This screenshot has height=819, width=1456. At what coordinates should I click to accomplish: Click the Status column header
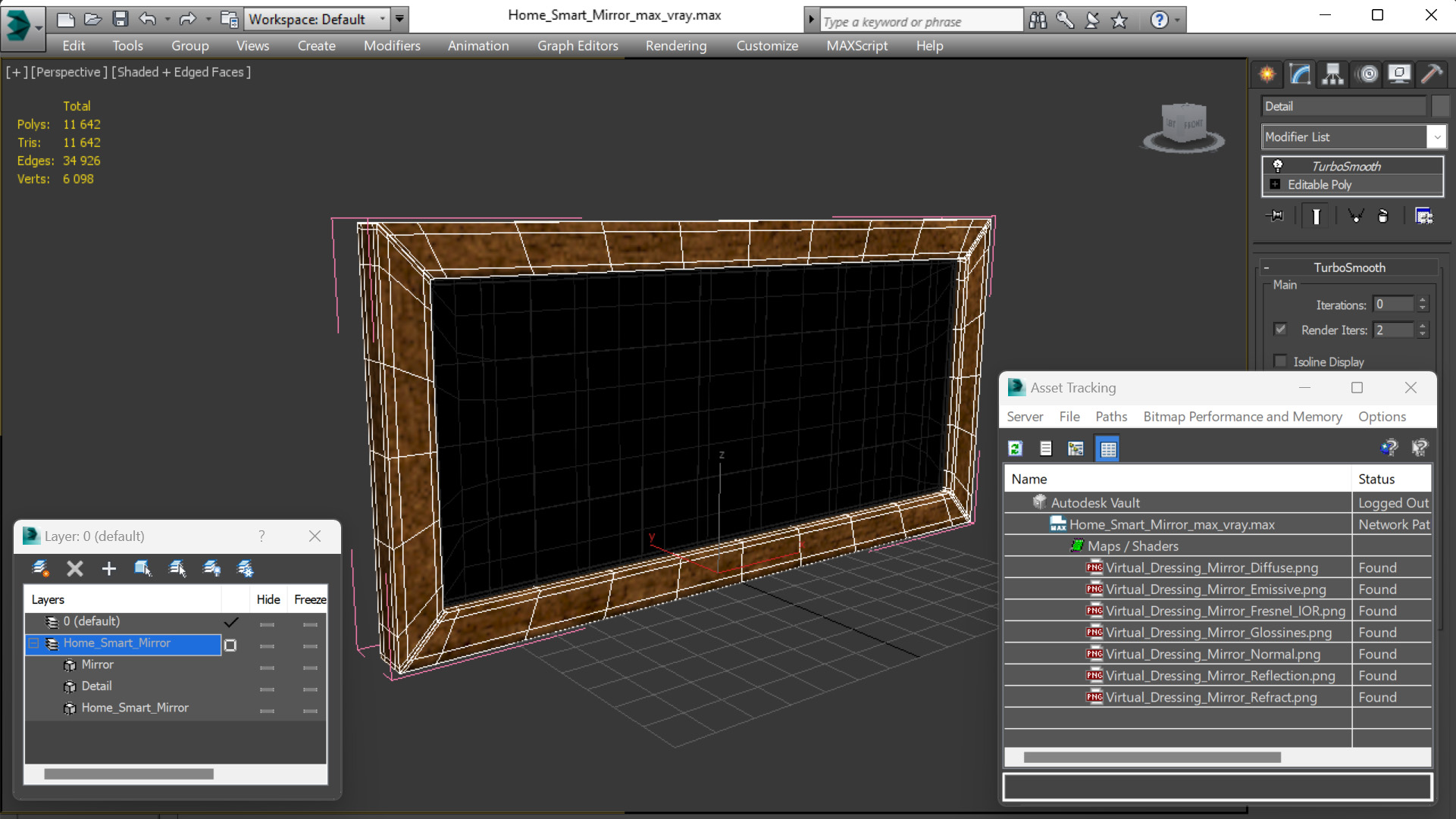point(1392,479)
